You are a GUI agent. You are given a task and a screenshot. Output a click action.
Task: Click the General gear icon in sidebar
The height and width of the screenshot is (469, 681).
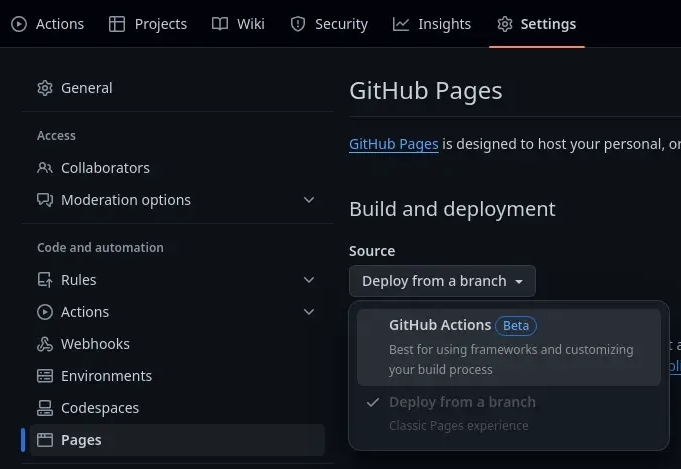[x=45, y=88]
